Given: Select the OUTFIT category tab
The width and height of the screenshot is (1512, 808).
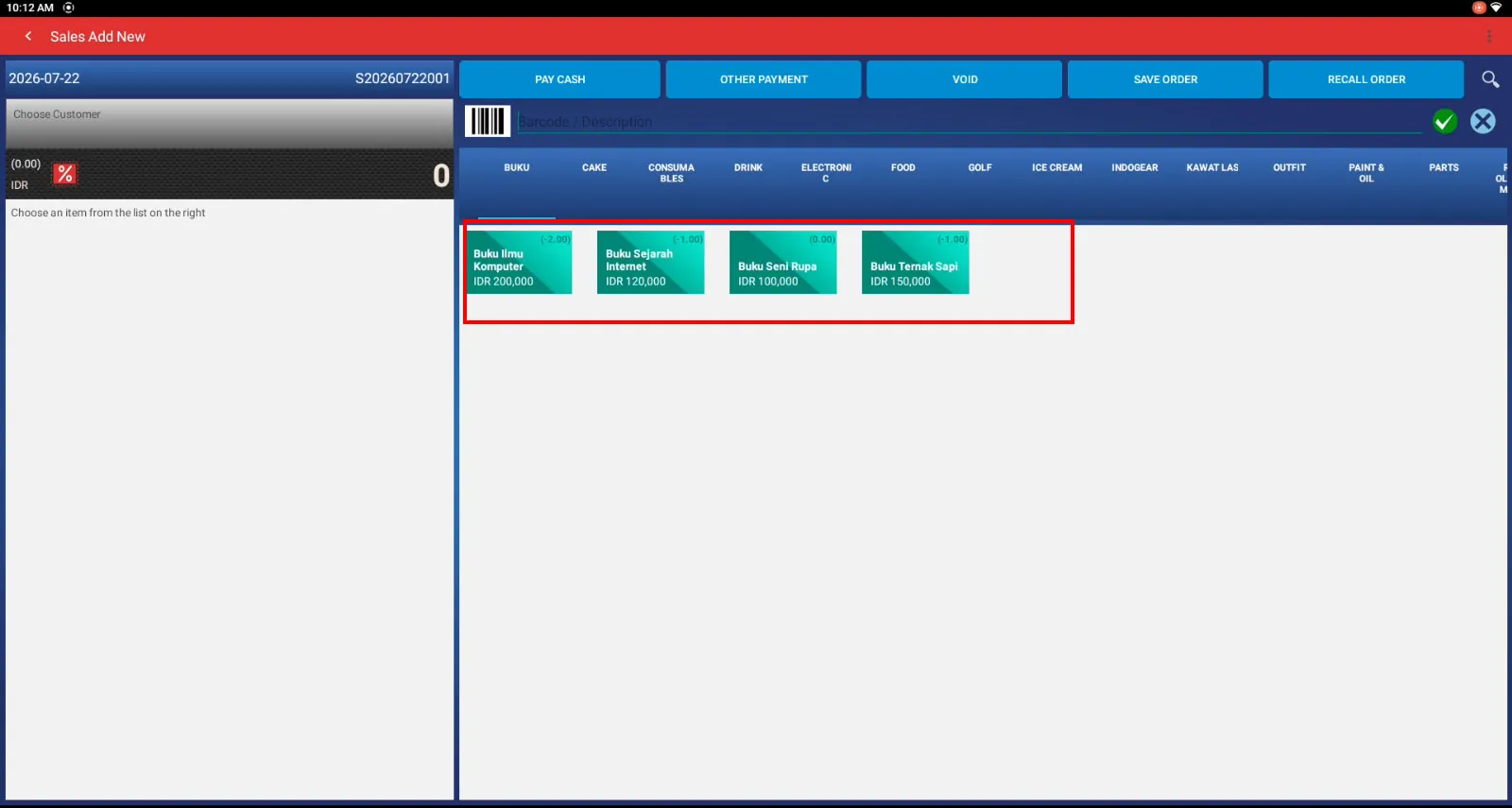Looking at the screenshot, I should (x=1289, y=167).
